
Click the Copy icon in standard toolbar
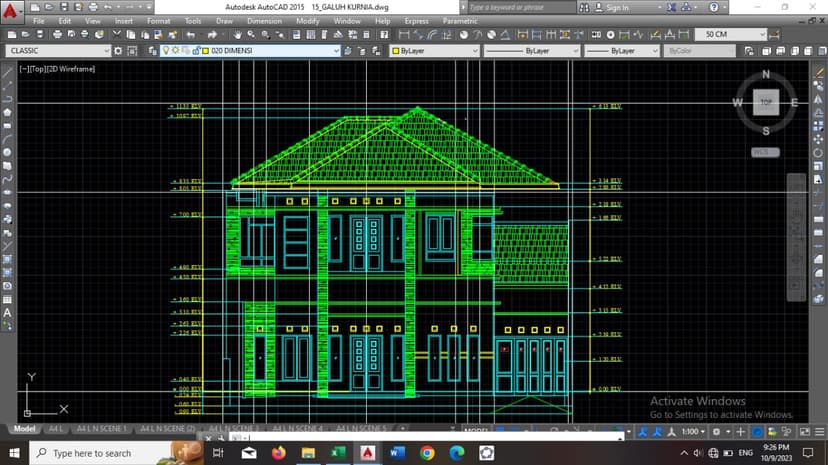(130, 35)
